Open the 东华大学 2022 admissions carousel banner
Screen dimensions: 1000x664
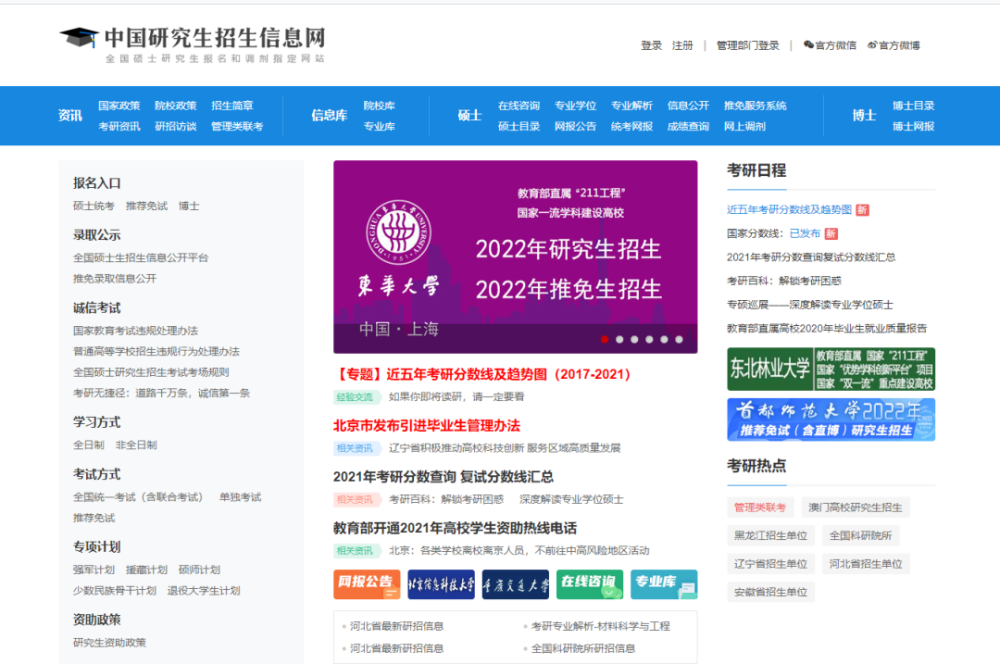tap(515, 255)
